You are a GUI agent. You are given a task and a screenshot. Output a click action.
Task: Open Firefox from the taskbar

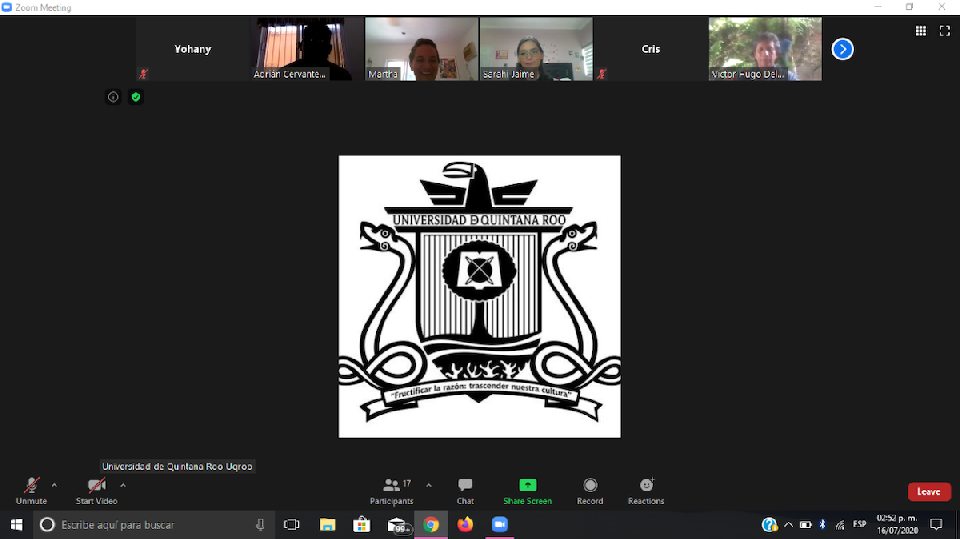click(465, 525)
